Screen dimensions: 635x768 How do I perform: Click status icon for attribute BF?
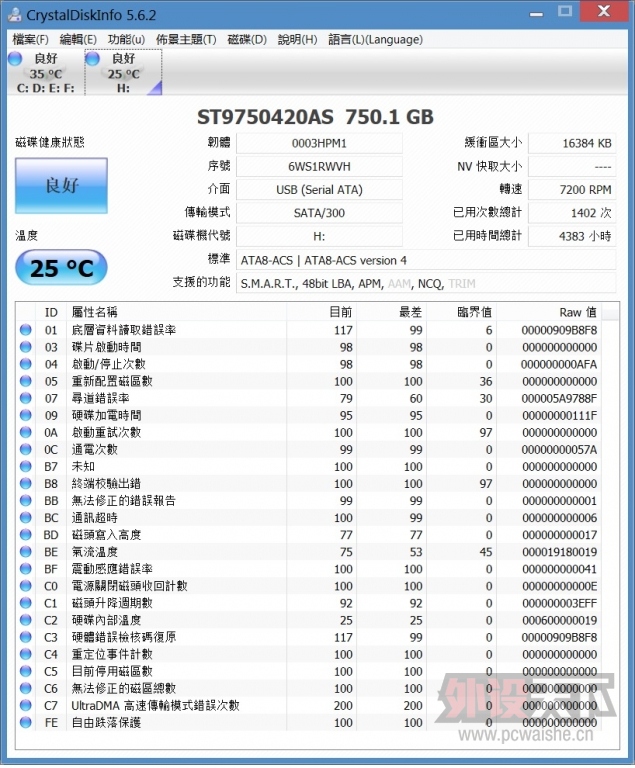[25, 569]
